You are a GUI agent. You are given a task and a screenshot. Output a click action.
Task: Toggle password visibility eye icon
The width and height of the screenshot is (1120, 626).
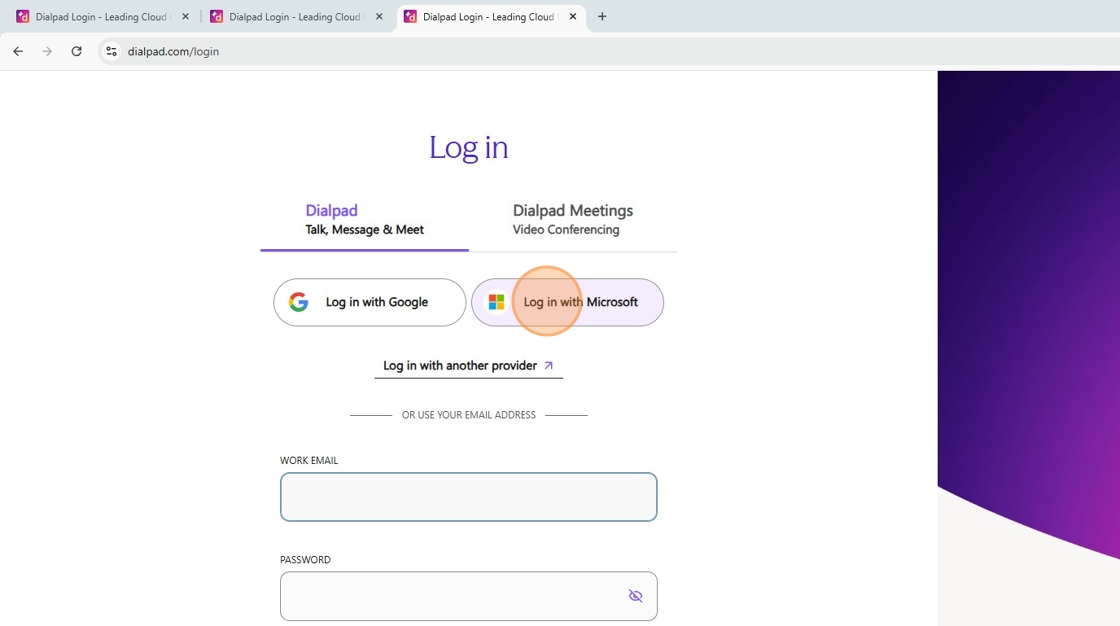635,596
